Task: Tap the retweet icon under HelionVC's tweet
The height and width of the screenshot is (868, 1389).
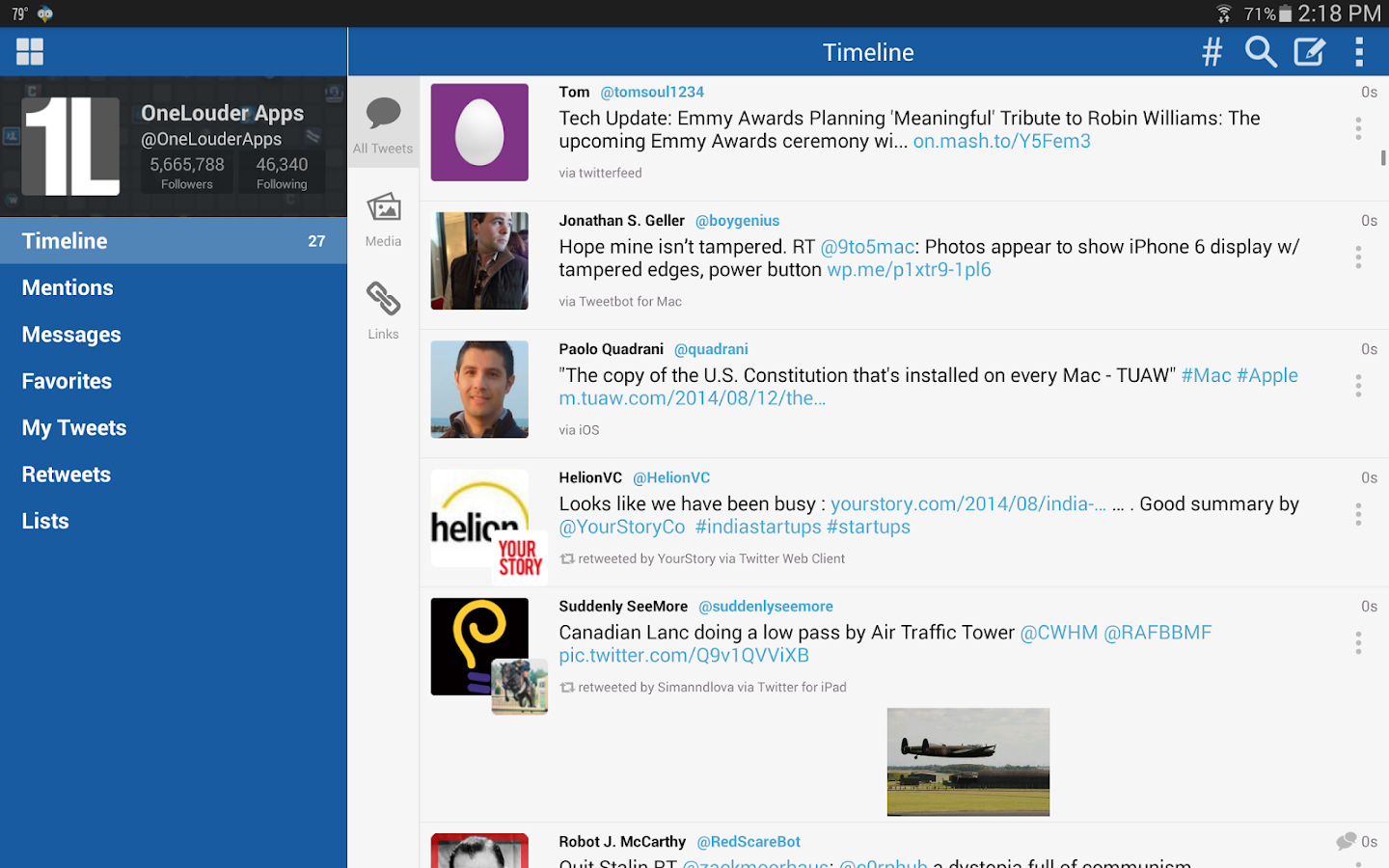Action: pyautogui.click(x=567, y=559)
